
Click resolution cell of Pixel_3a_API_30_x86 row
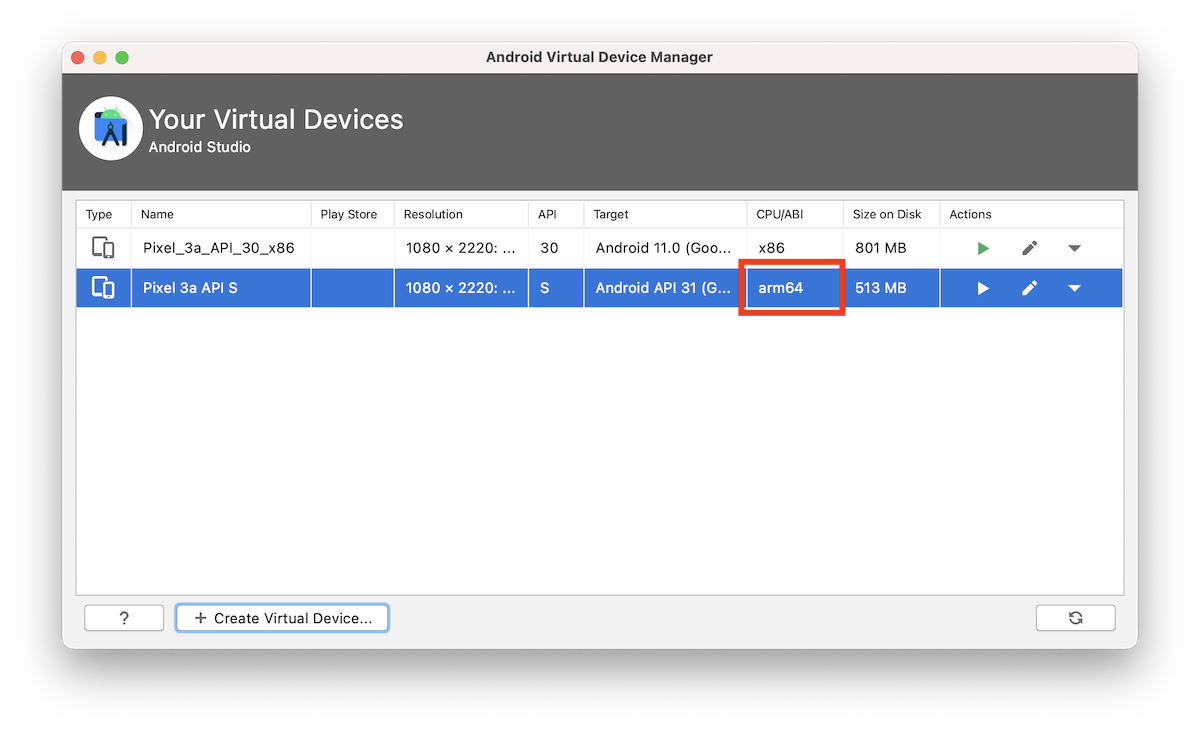pyautogui.click(x=461, y=248)
